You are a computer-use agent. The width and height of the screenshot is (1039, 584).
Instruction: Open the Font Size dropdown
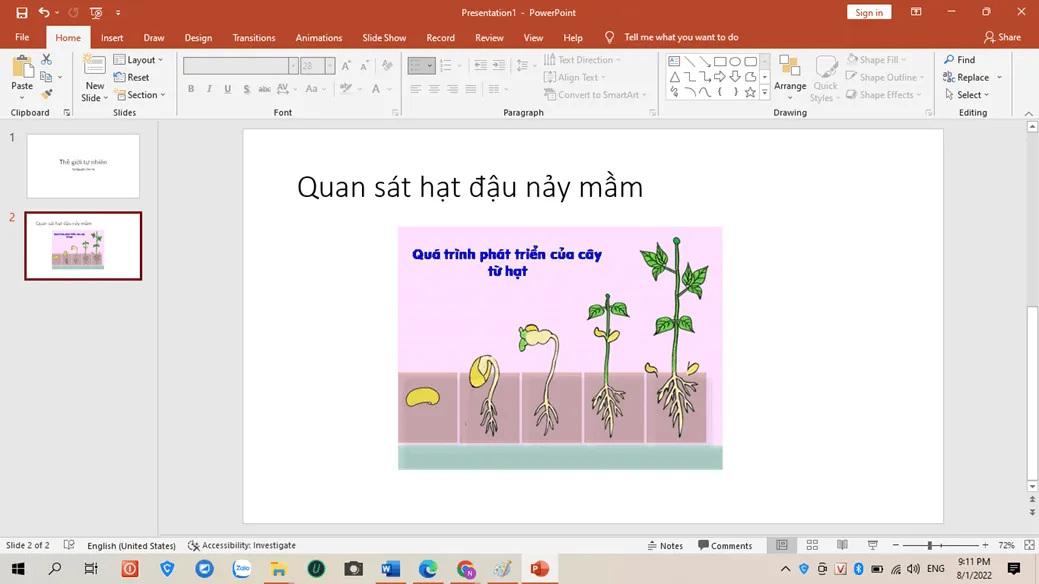(x=330, y=64)
